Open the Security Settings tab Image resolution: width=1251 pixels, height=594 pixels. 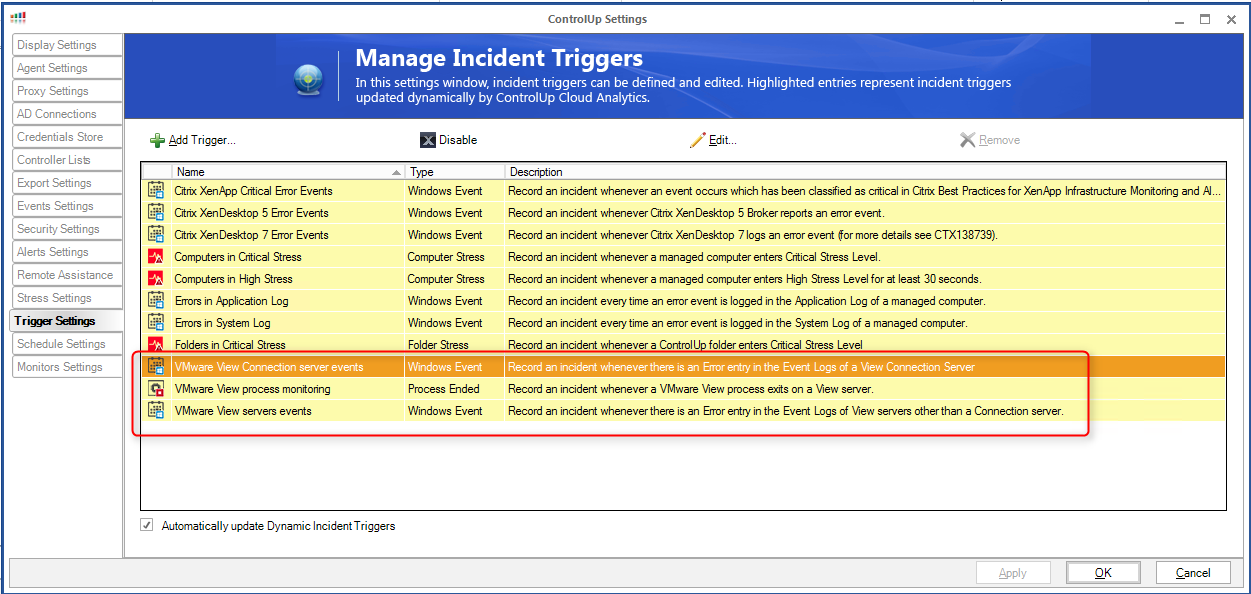coord(67,229)
